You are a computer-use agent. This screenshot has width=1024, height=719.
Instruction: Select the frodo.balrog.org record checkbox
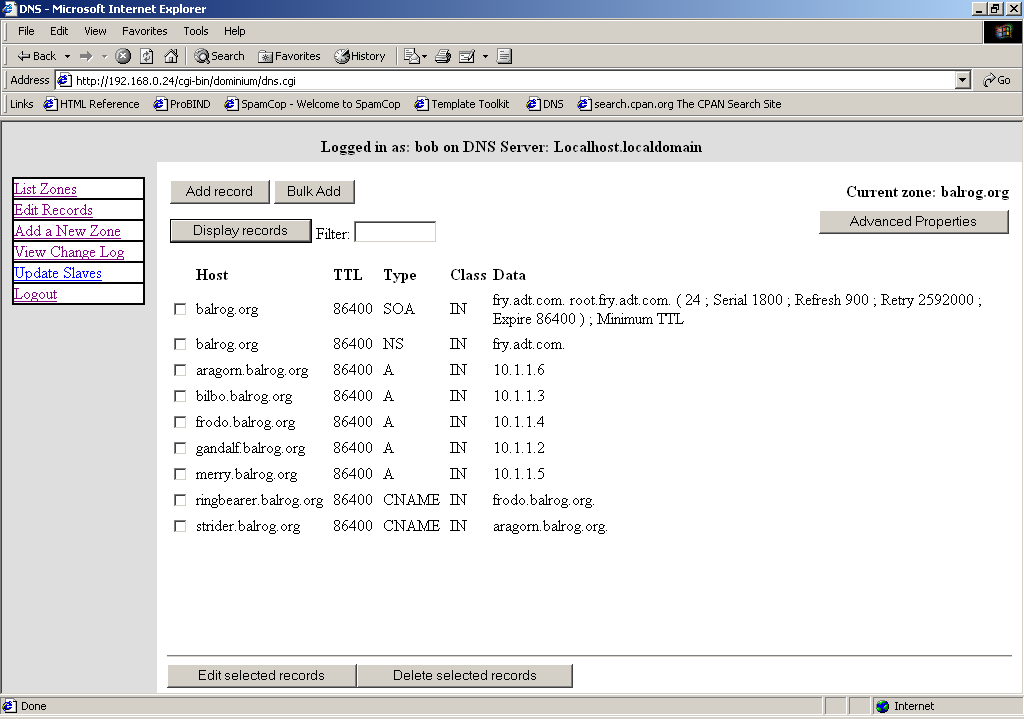pyautogui.click(x=180, y=422)
